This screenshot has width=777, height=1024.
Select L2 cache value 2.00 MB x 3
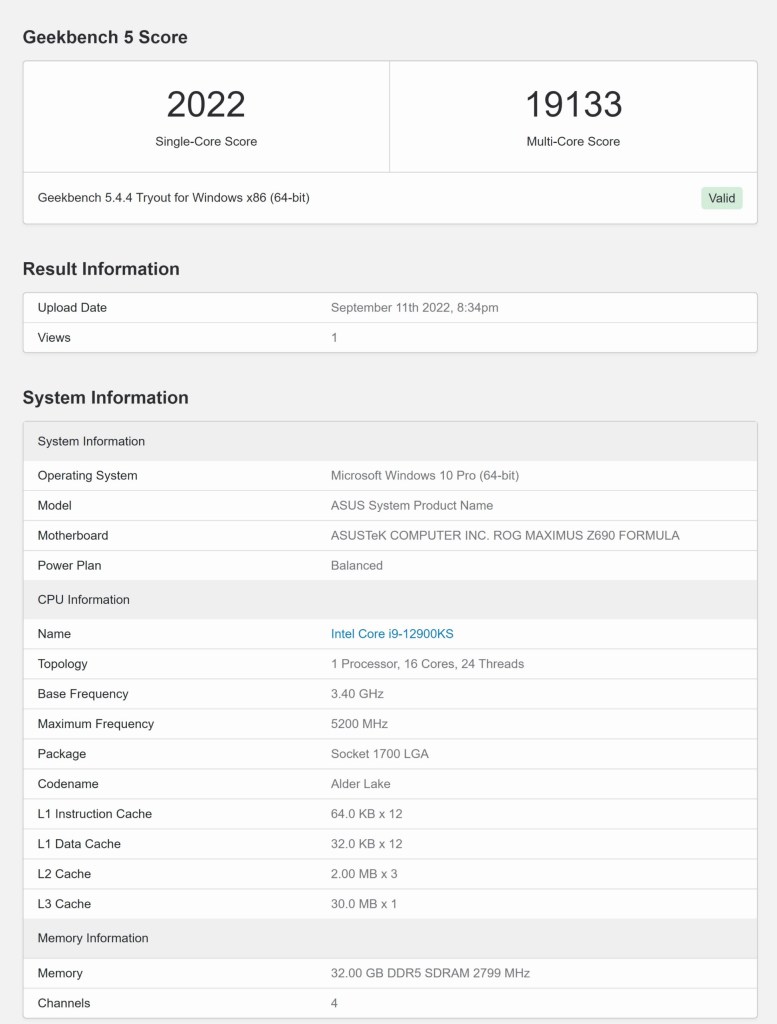pos(364,874)
